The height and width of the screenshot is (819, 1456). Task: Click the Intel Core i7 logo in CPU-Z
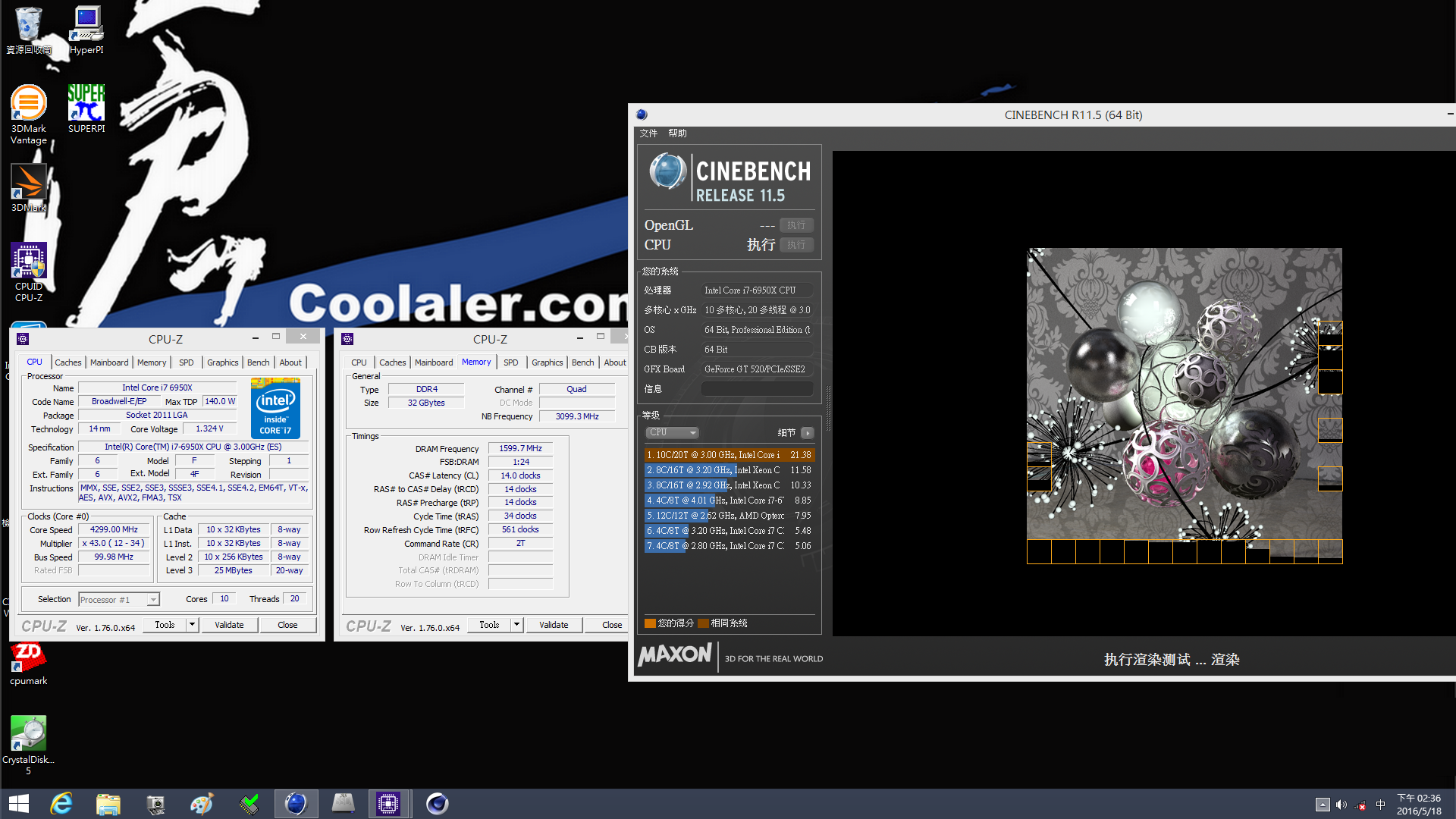point(275,409)
